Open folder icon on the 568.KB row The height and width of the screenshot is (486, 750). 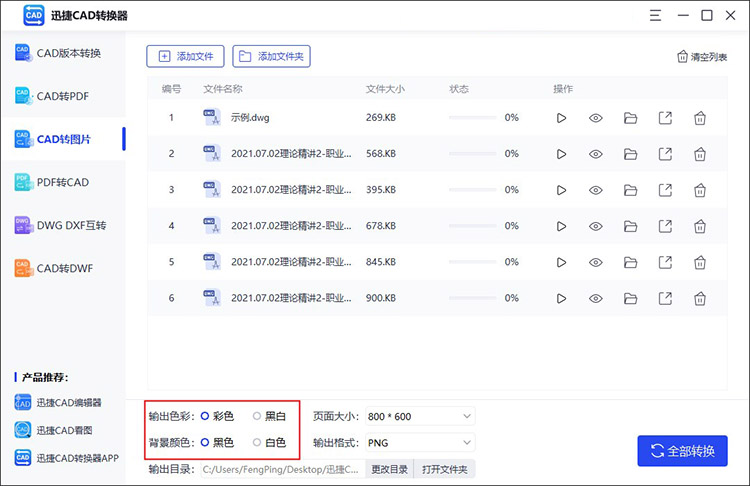(x=630, y=154)
